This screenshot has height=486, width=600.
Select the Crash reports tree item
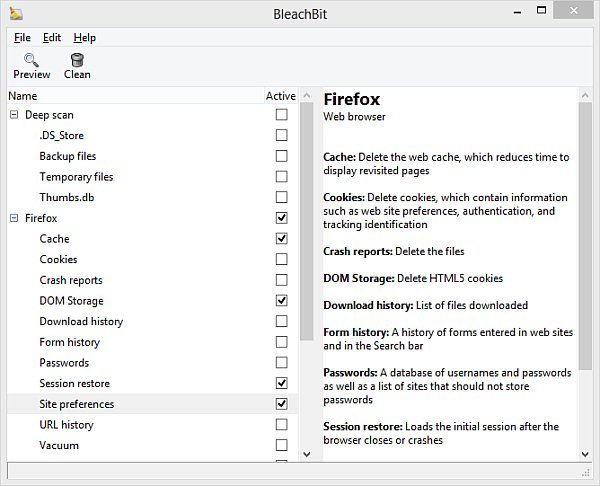[x=71, y=280]
